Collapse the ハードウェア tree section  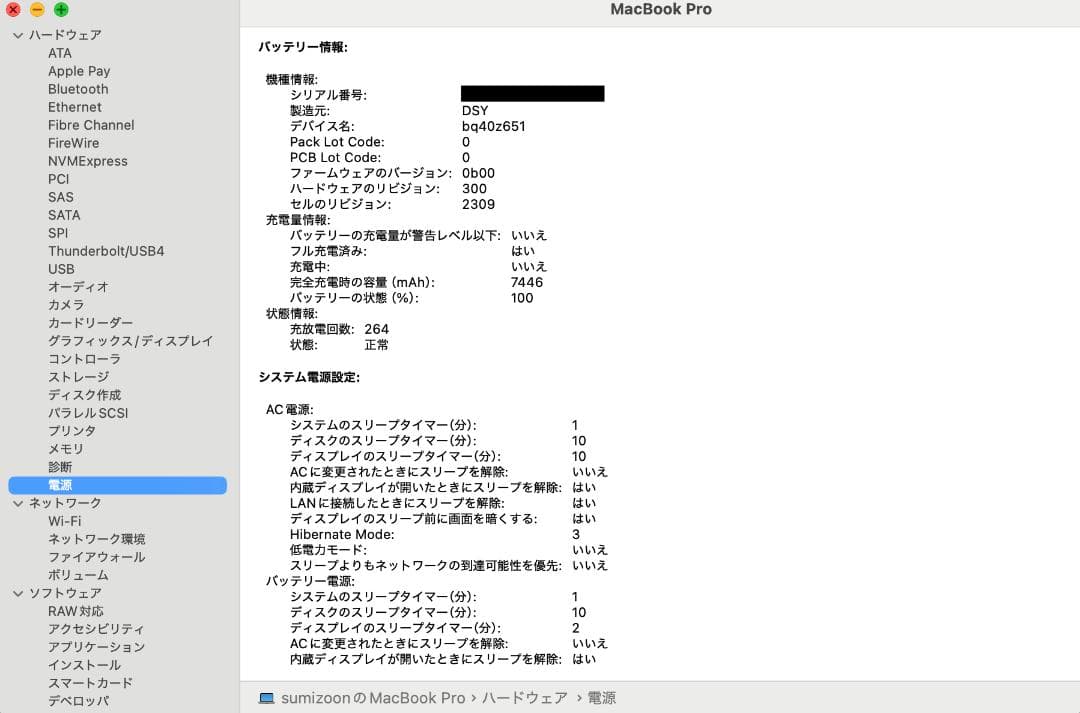17,35
